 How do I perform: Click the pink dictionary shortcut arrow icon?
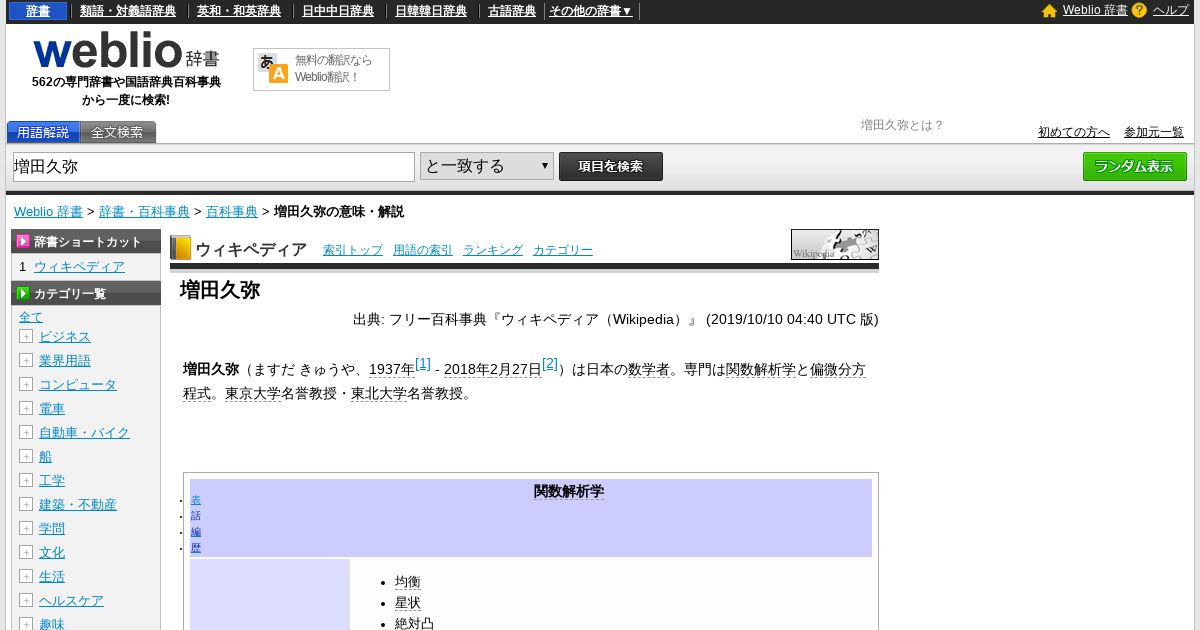point(23,241)
